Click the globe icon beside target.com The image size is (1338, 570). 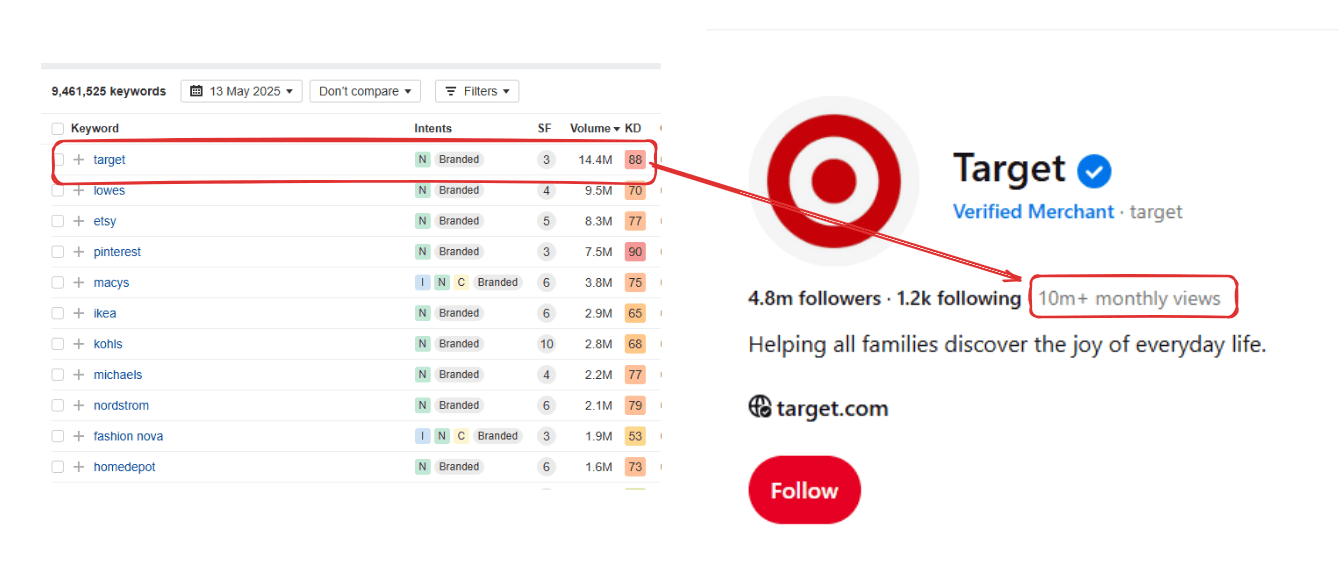point(760,406)
